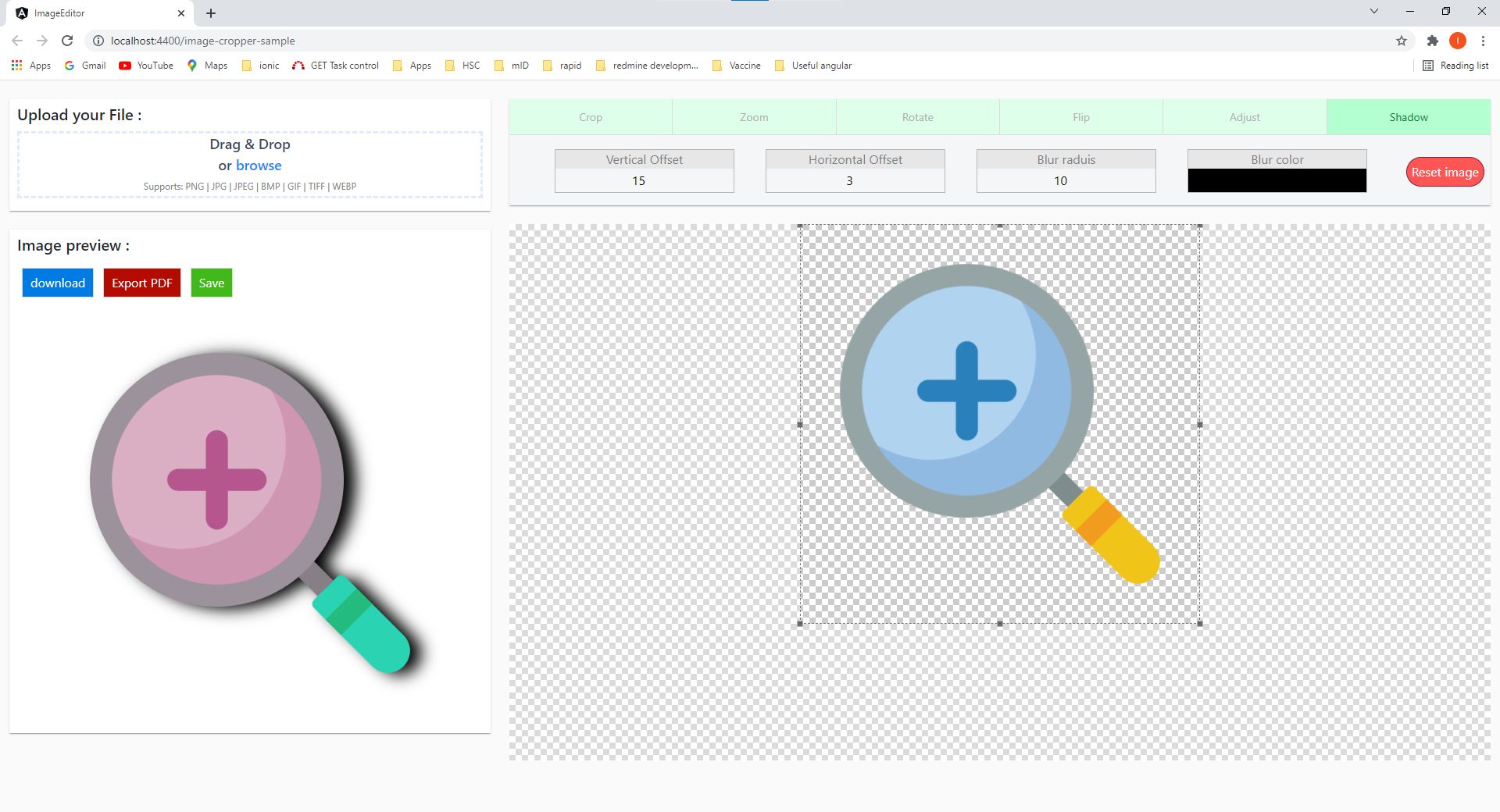
Task: Click the Blur radius value field
Action: (1066, 180)
